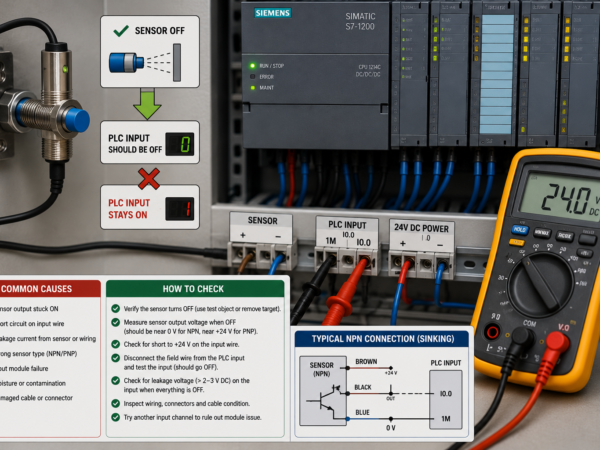The image size is (600, 450).
Task: Click the BLACK wire label in diagram
Action: (x=363, y=387)
